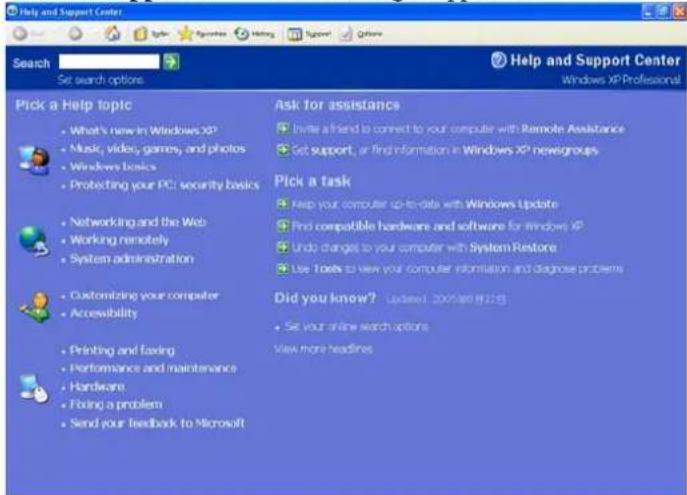Close the Help and Support Center window
687x495 pixels.
(680, 12)
